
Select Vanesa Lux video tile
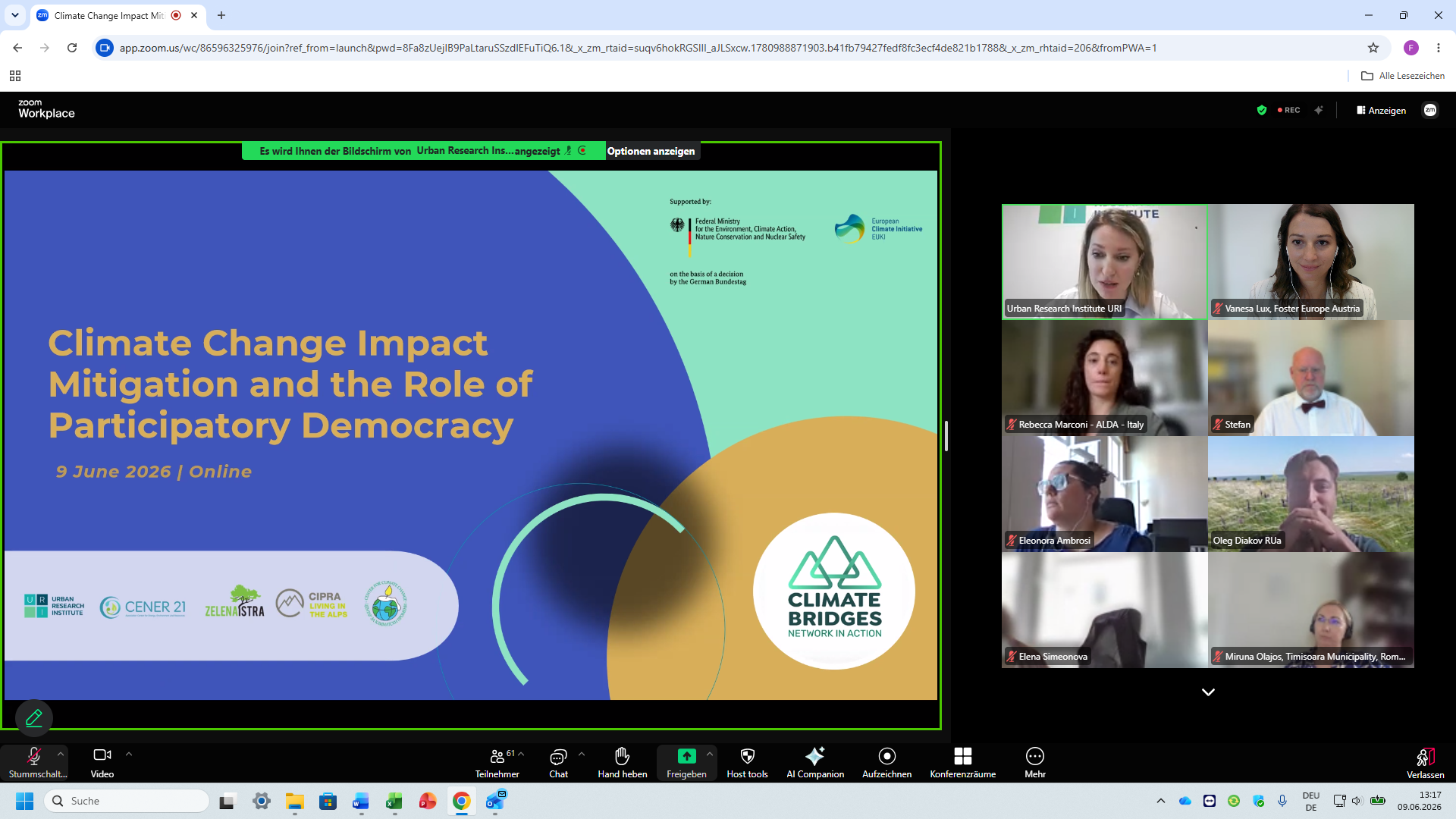point(1311,262)
